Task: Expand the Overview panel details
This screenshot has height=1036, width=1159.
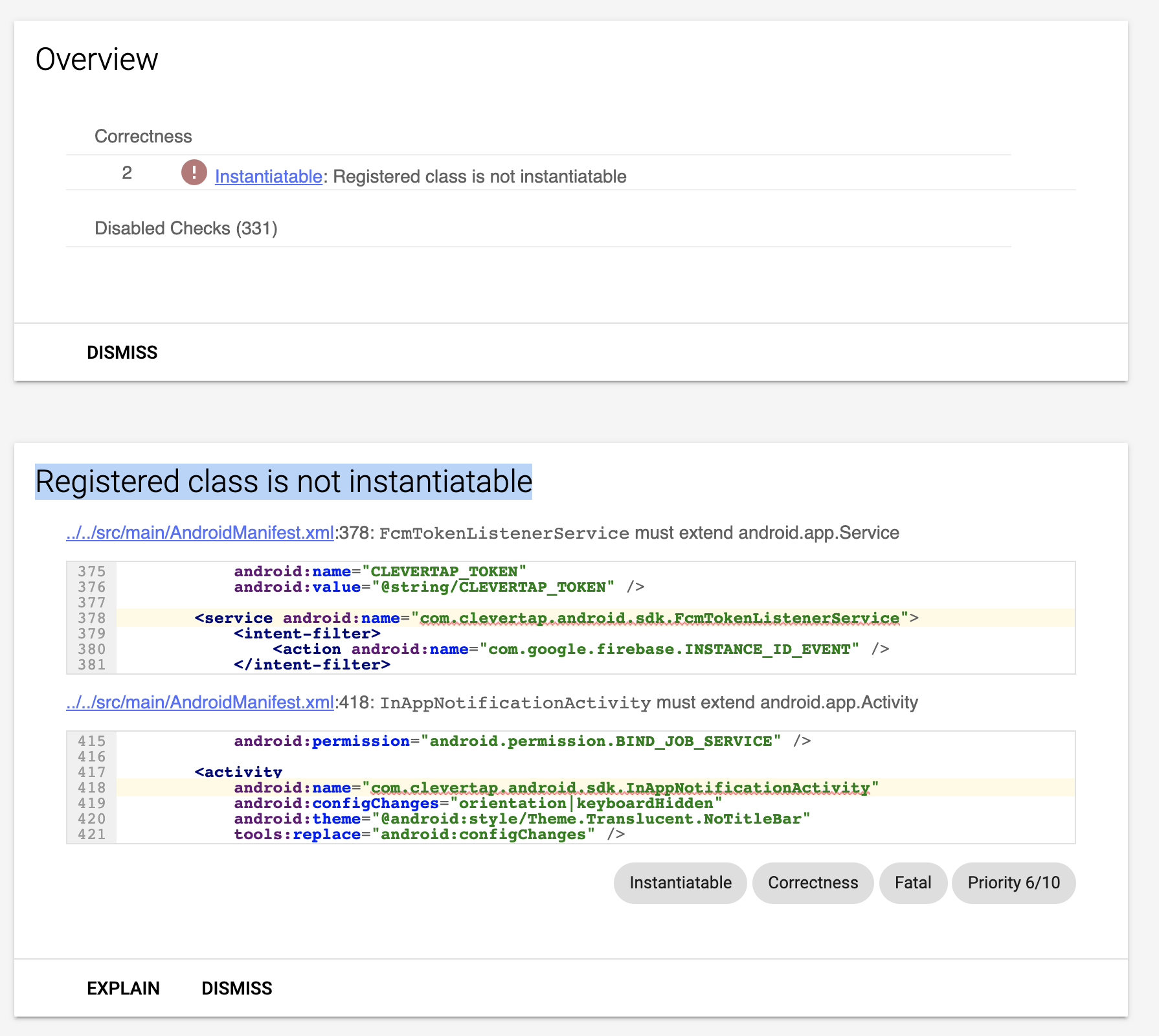Action: click(97, 58)
